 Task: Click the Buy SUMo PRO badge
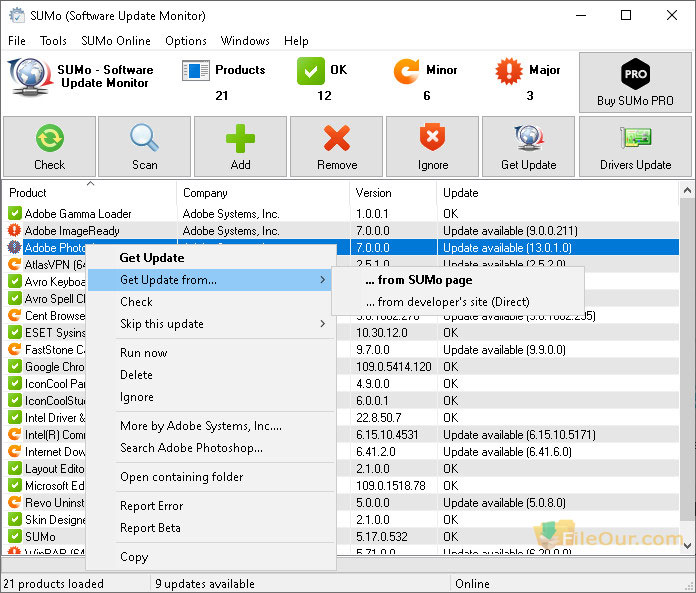pyautogui.click(x=635, y=82)
